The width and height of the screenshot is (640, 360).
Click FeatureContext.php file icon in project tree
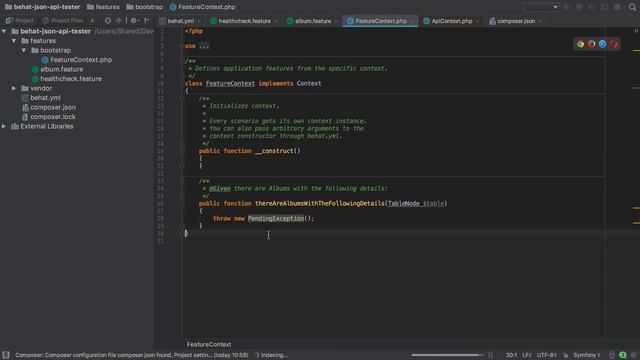45,60
